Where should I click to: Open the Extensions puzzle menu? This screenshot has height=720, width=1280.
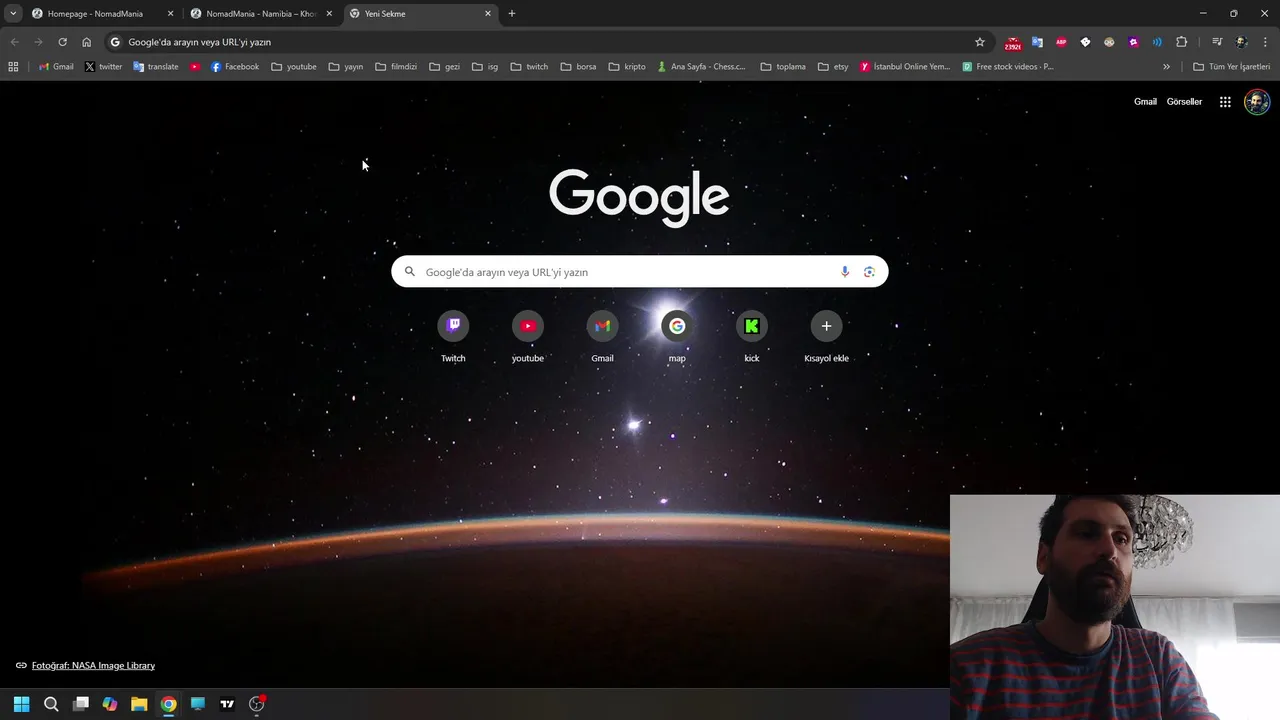(x=1182, y=42)
